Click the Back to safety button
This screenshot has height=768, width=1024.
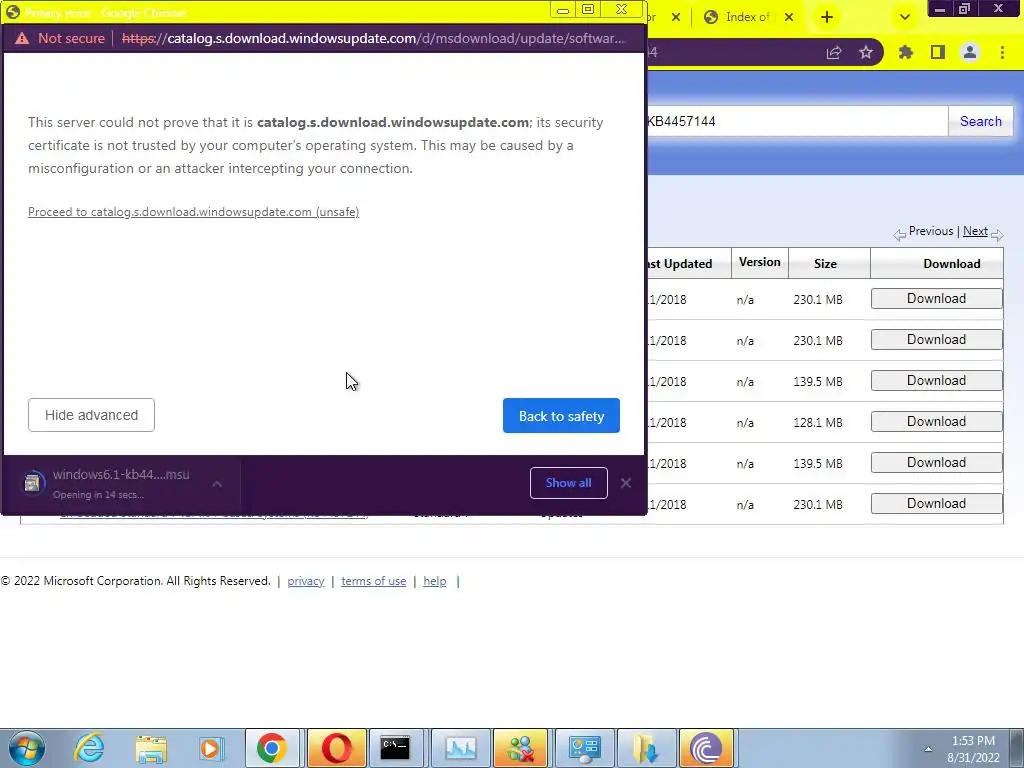pyautogui.click(x=561, y=415)
